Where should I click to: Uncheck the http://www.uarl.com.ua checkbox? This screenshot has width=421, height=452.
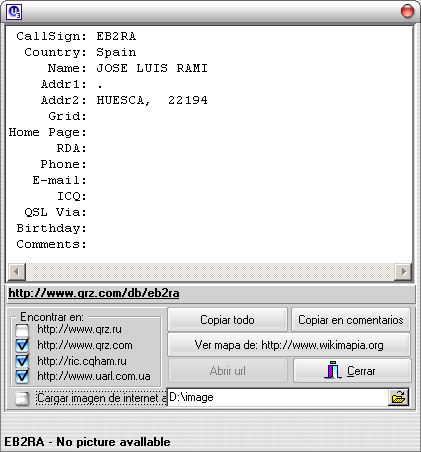click(x=22, y=376)
